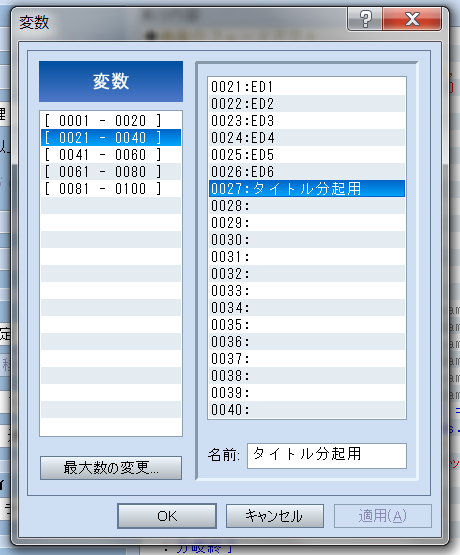The height and width of the screenshot is (555, 460).
Task: Select empty variable 0030
Action: click(x=307, y=240)
